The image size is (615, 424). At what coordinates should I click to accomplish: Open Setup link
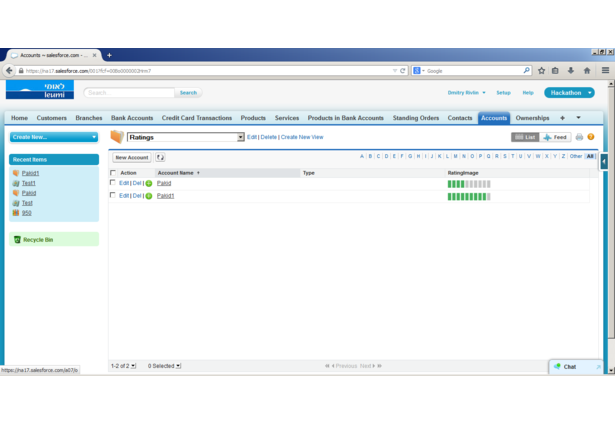coord(503,93)
